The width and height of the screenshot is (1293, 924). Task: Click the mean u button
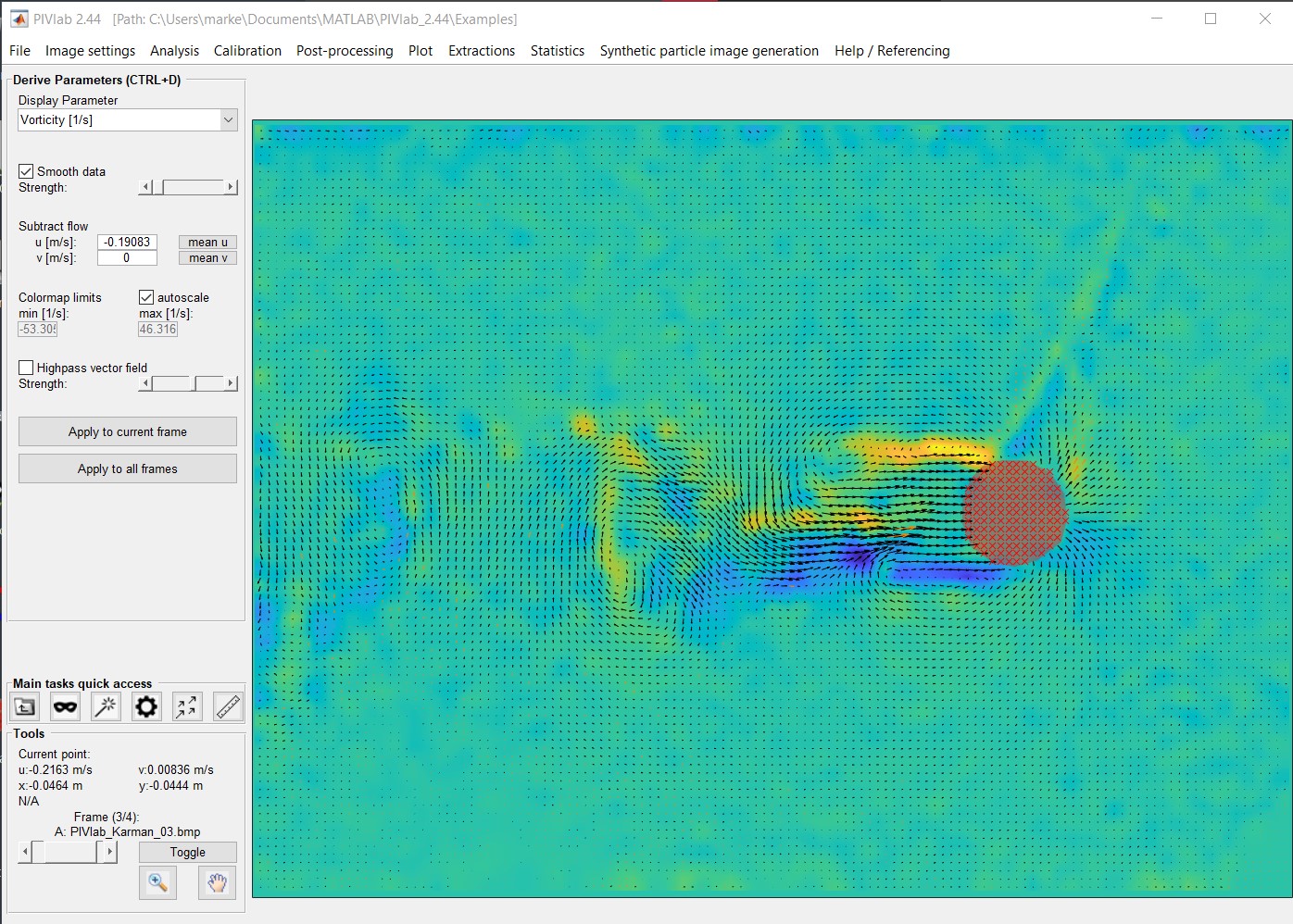[x=207, y=243]
